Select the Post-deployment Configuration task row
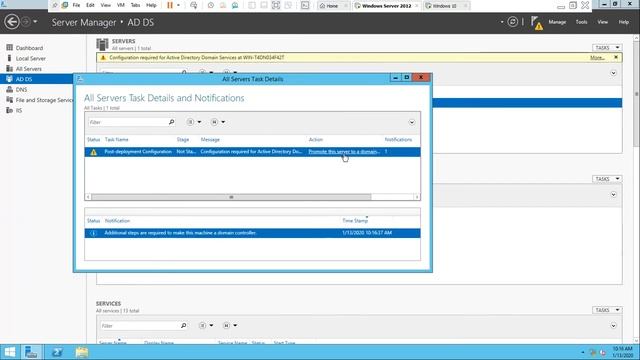The width and height of the screenshot is (640, 360). [x=252, y=152]
